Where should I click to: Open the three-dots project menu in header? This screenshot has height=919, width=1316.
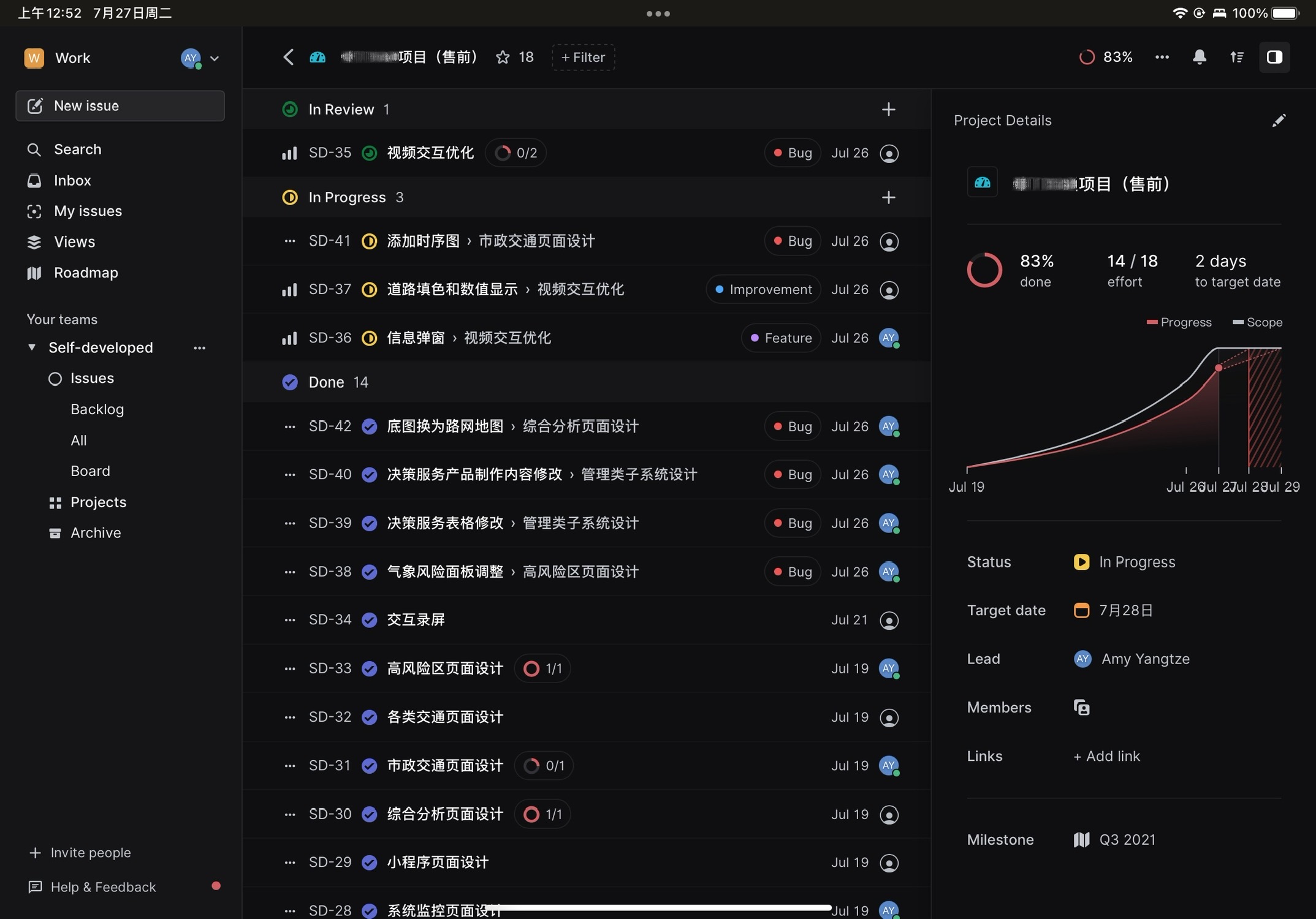coord(1162,57)
